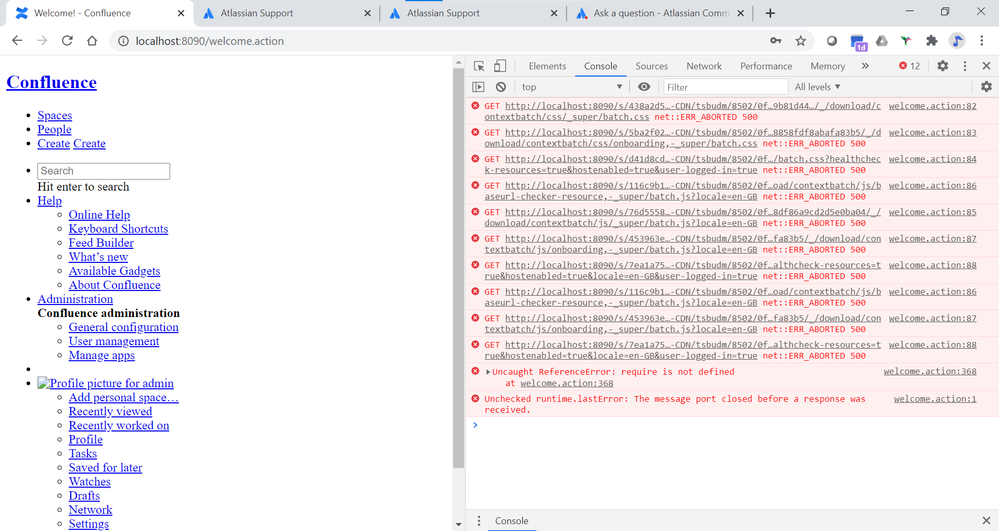Image resolution: width=999 pixels, height=531 pixels.
Task: Open the profile avatar icon
Action: point(957,41)
